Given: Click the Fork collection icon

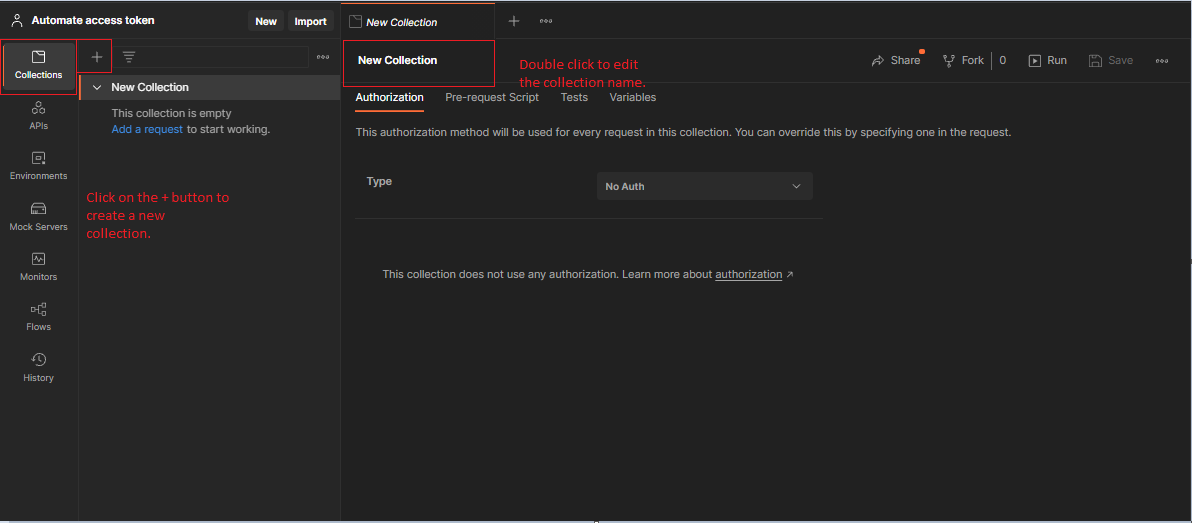Looking at the screenshot, I should tap(949, 61).
